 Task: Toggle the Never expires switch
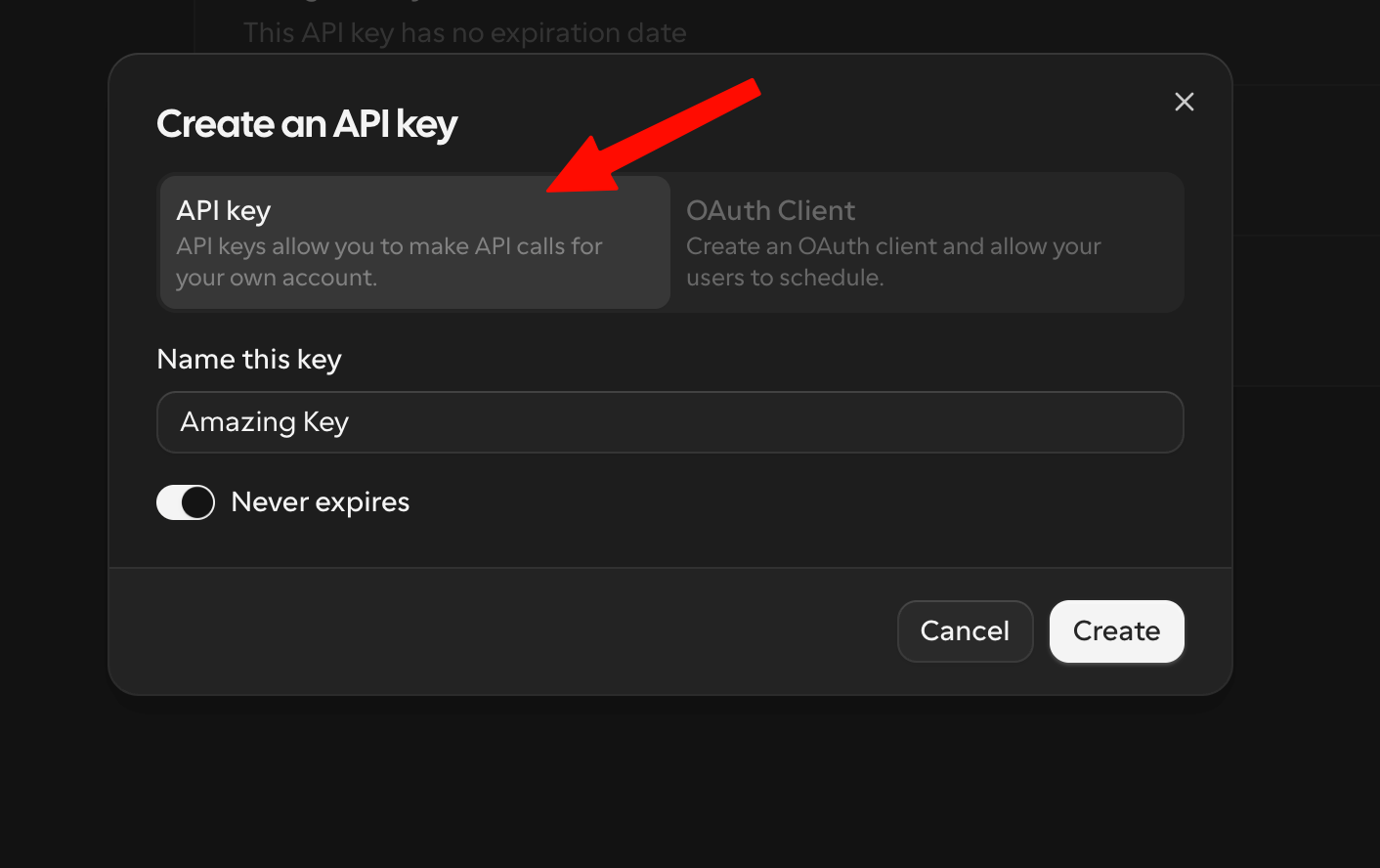[x=186, y=502]
